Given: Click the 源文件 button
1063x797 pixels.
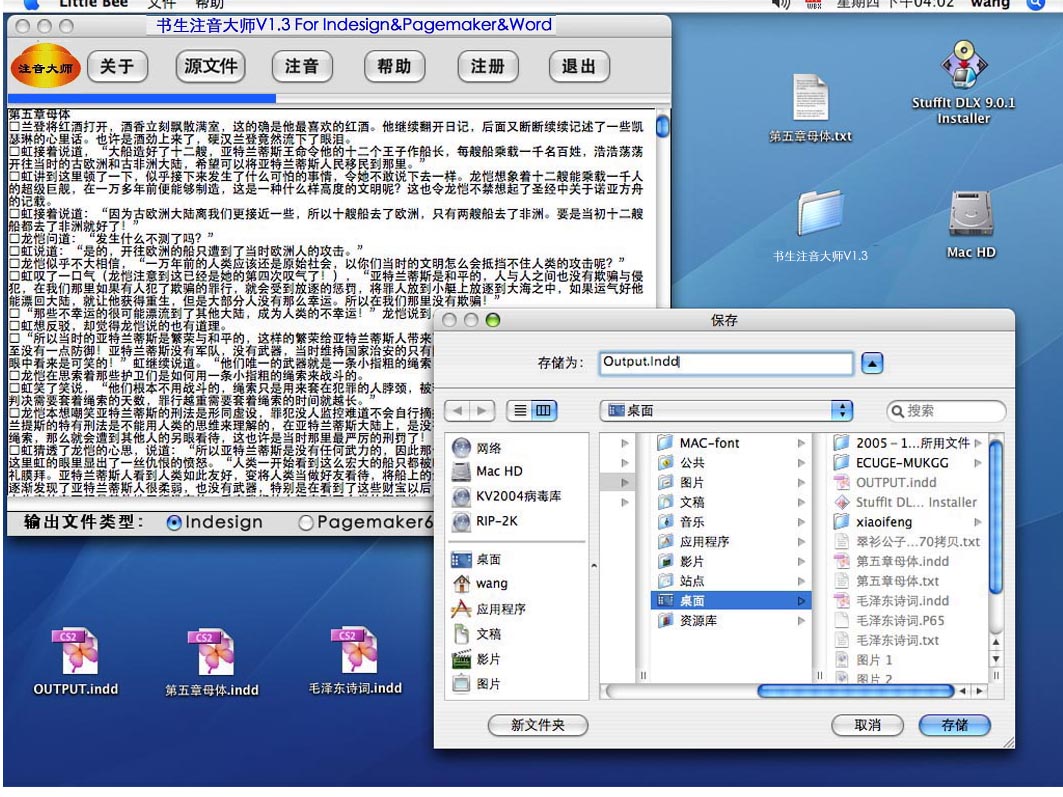Looking at the screenshot, I should coord(211,67).
